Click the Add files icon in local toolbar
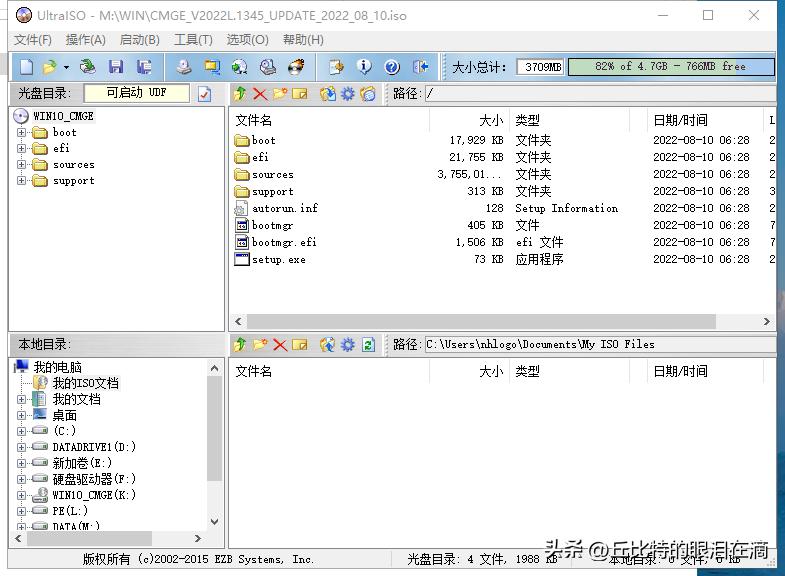This screenshot has height=576, width=785. [328, 344]
